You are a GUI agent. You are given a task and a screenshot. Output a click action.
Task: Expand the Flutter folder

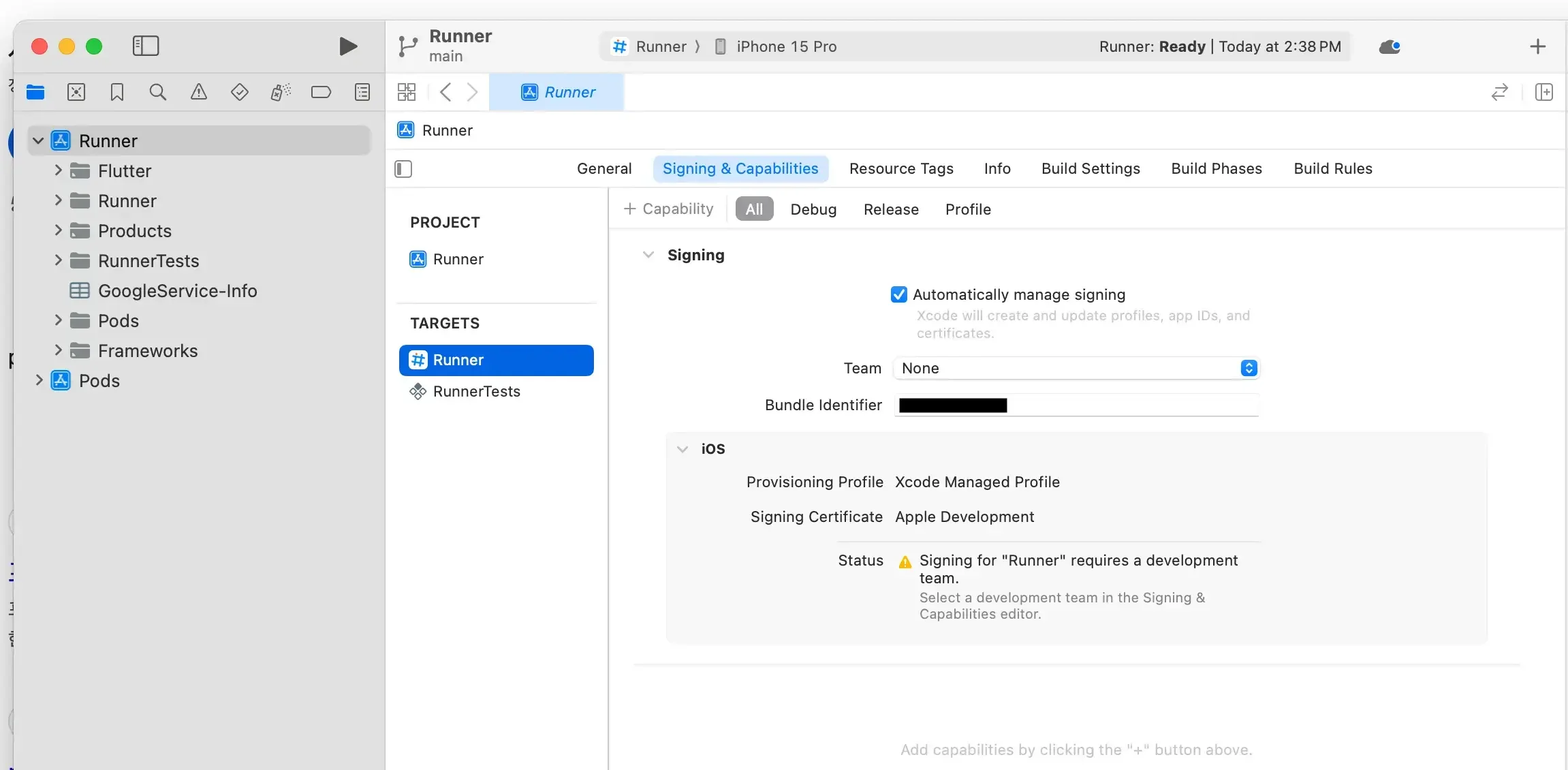point(58,170)
